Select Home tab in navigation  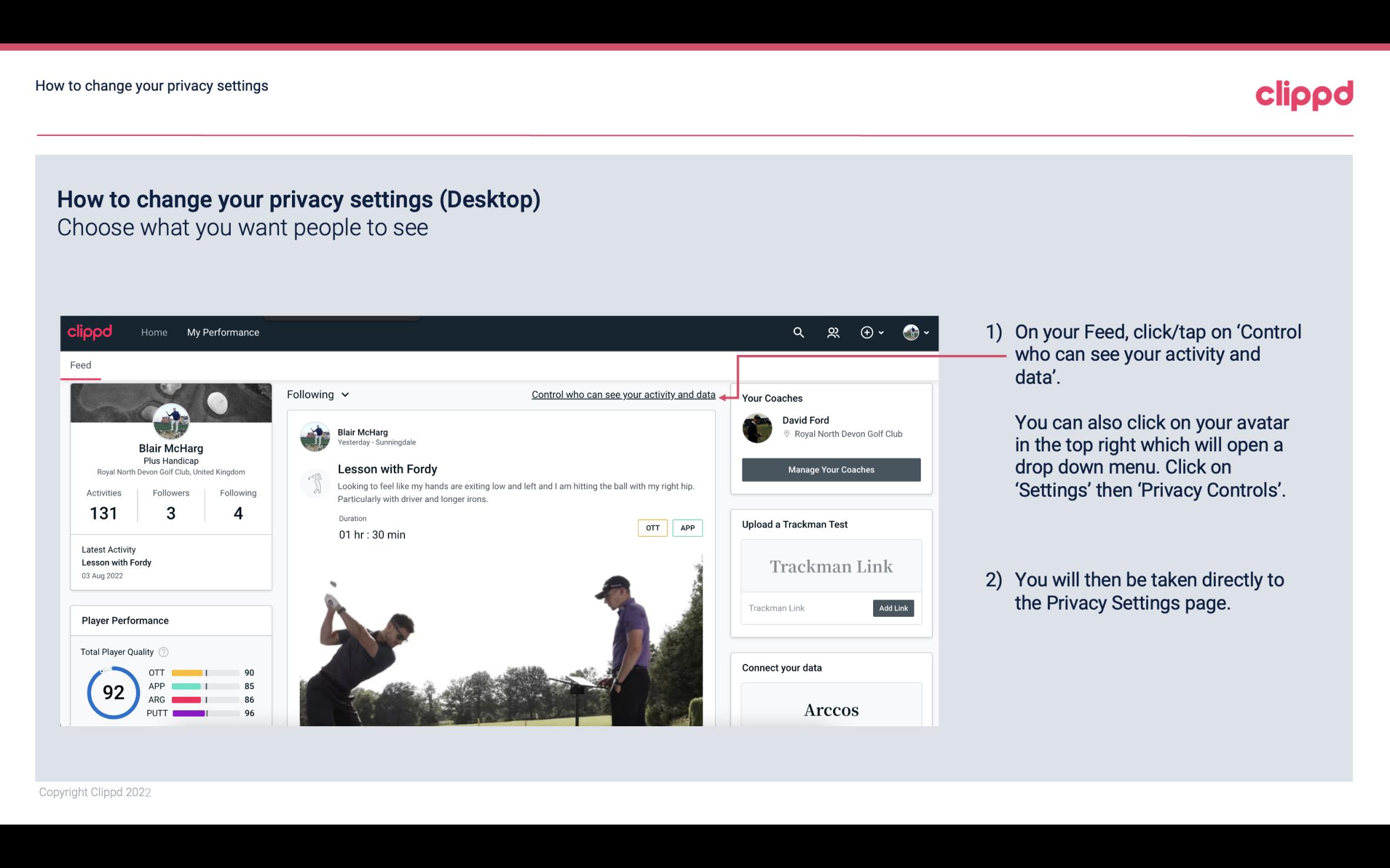coord(153,331)
